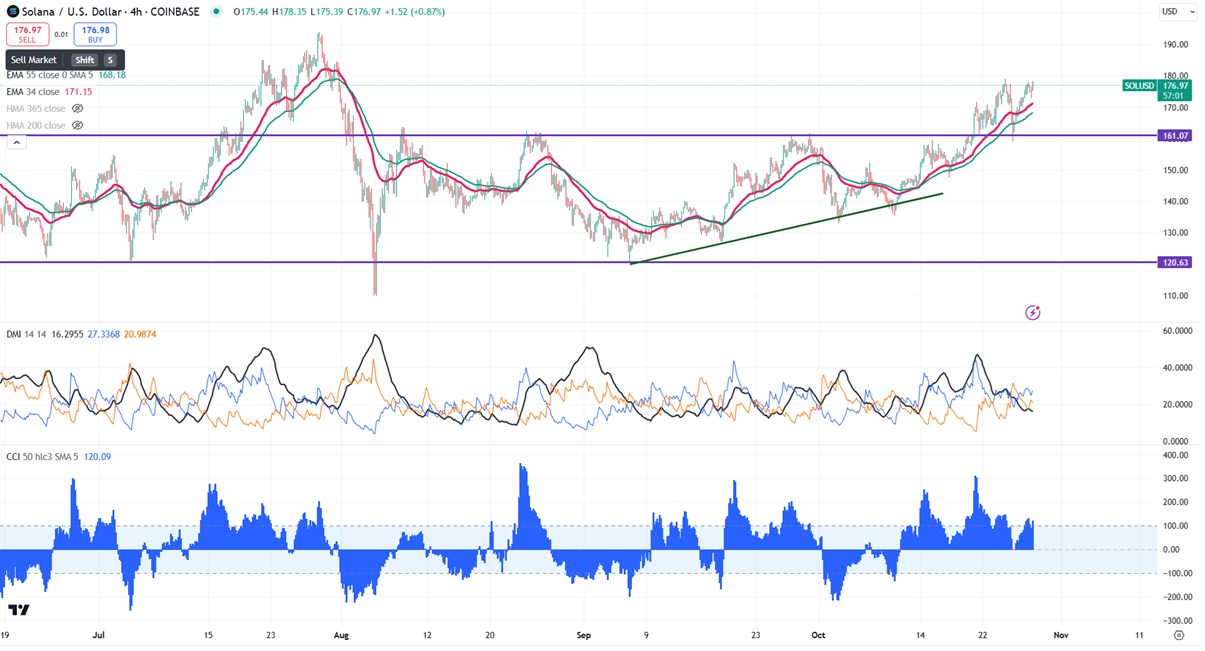Click the TradingView logo
This screenshot has width=1205, height=651.
point(18,610)
